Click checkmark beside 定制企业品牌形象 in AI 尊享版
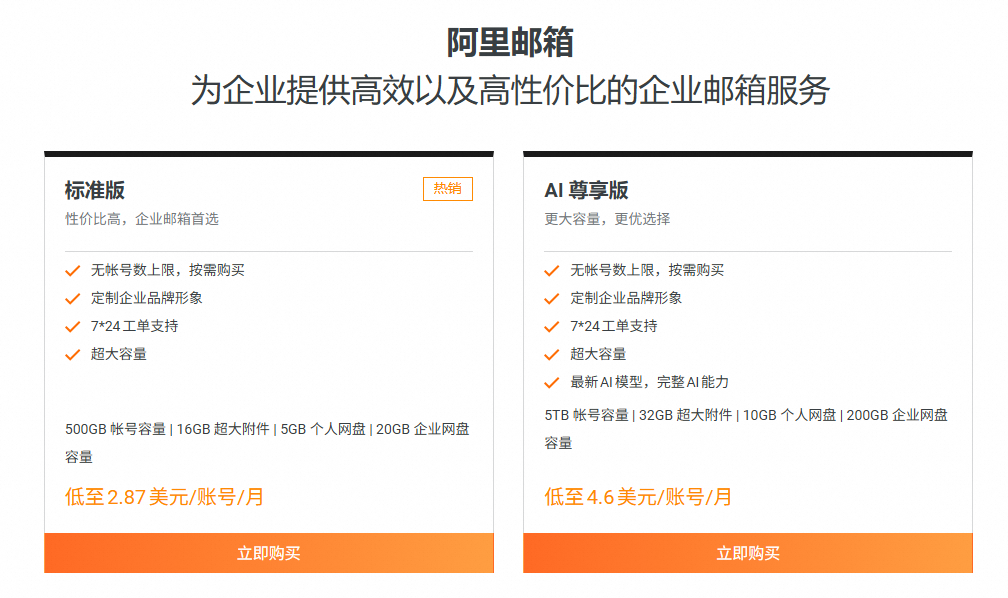 pyautogui.click(x=552, y=298)
